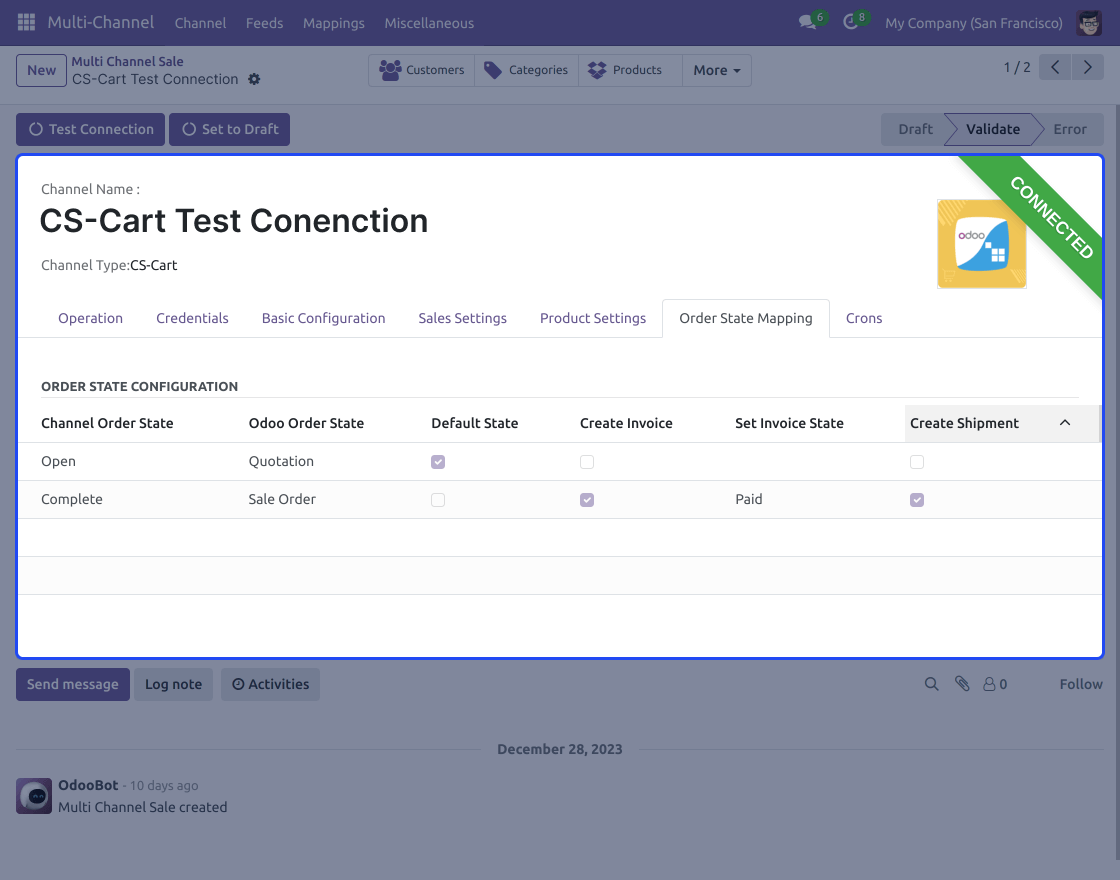Switch to the Crons tab
Image resolution: width=1120 pixels, height=880 pixels.
click(864, 319)
